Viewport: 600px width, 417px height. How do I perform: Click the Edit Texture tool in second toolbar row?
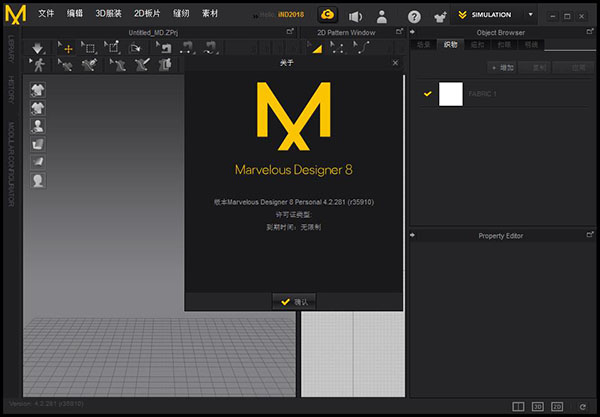pyautogui.click(x=65, y=65)
